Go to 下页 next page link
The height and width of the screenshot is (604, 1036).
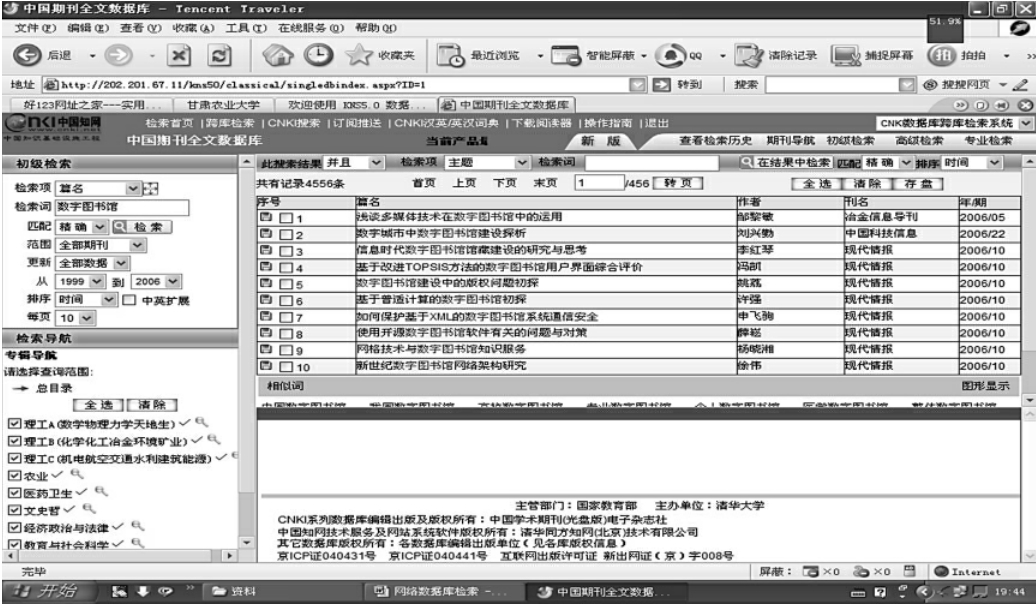click(x=505, y=183)
